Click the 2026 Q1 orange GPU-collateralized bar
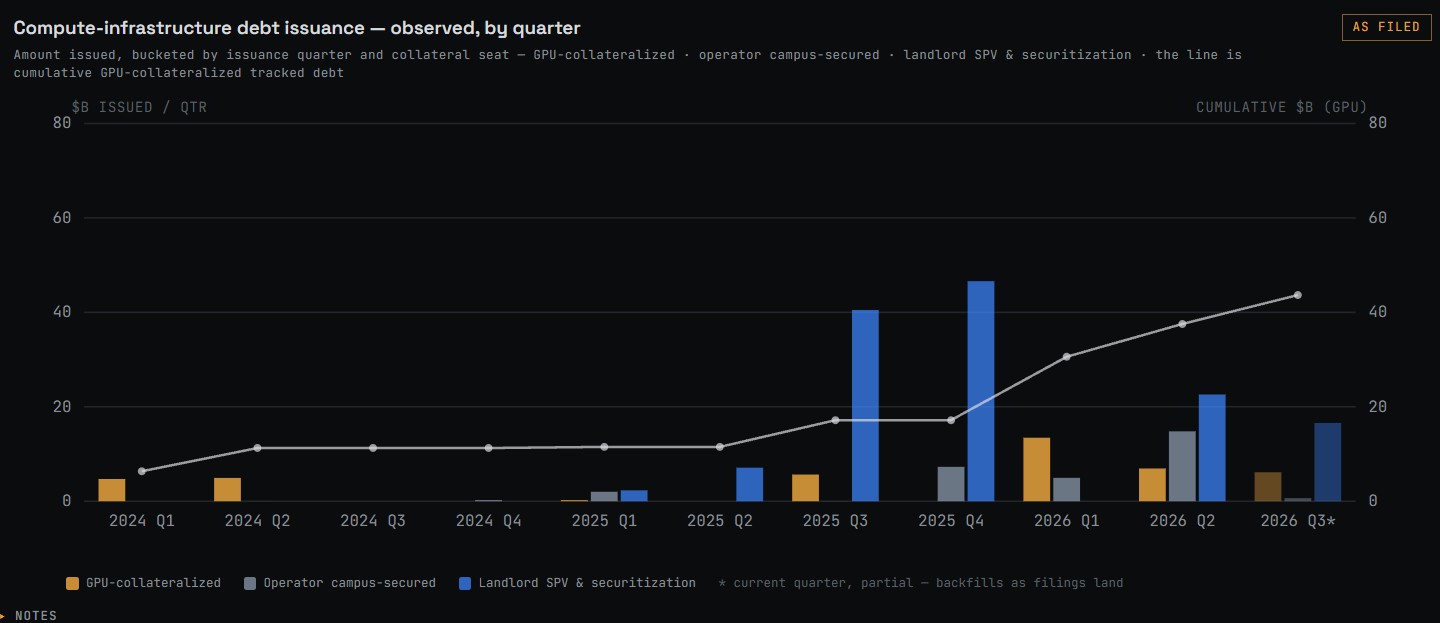Viewport: 1440px width, 623px height. [x=1037, y=469]
